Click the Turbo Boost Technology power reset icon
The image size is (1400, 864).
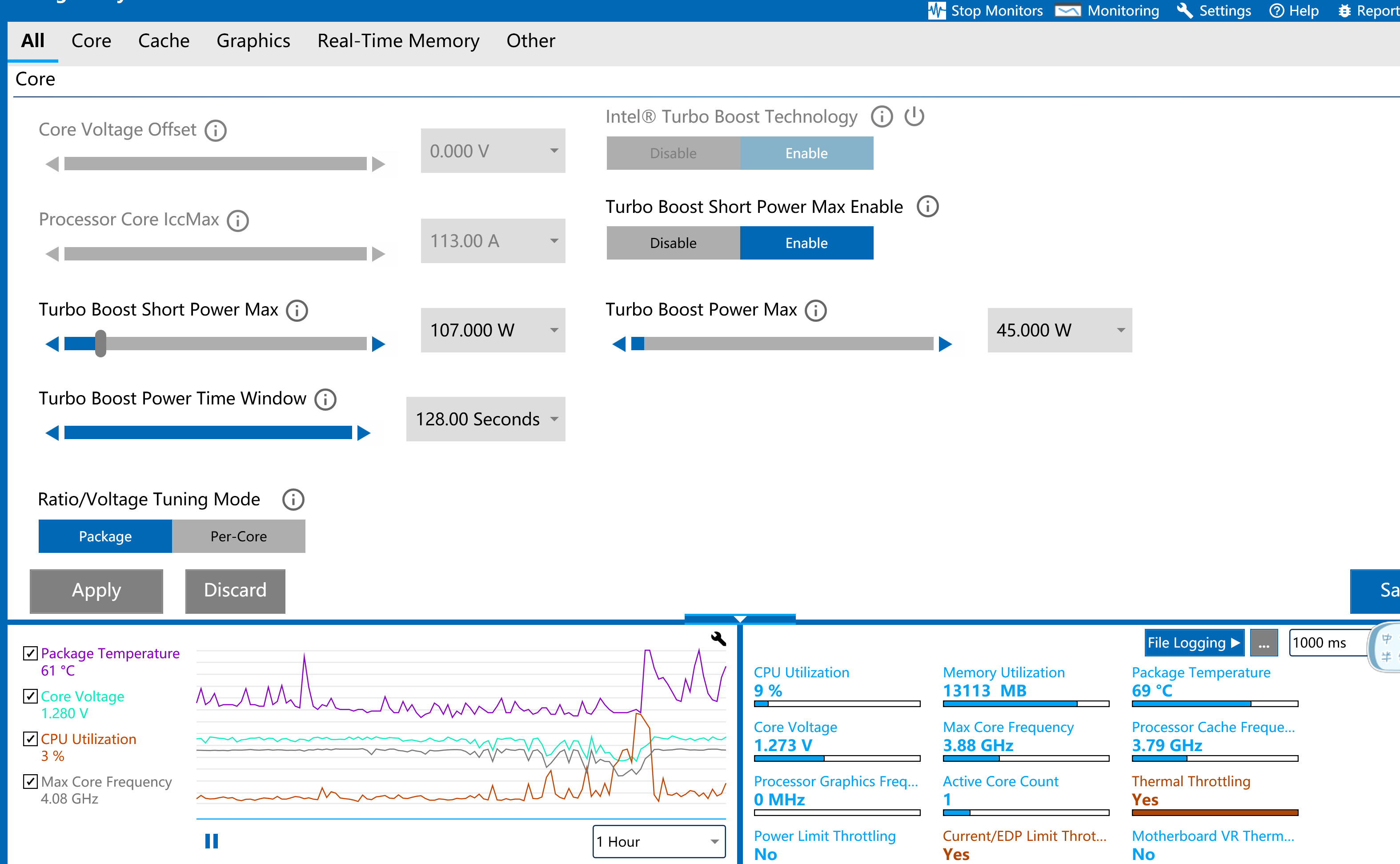(914, 116)
